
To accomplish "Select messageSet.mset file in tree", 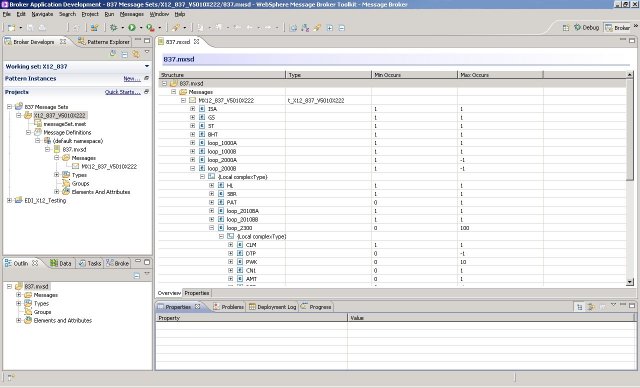I will [64, 124].
